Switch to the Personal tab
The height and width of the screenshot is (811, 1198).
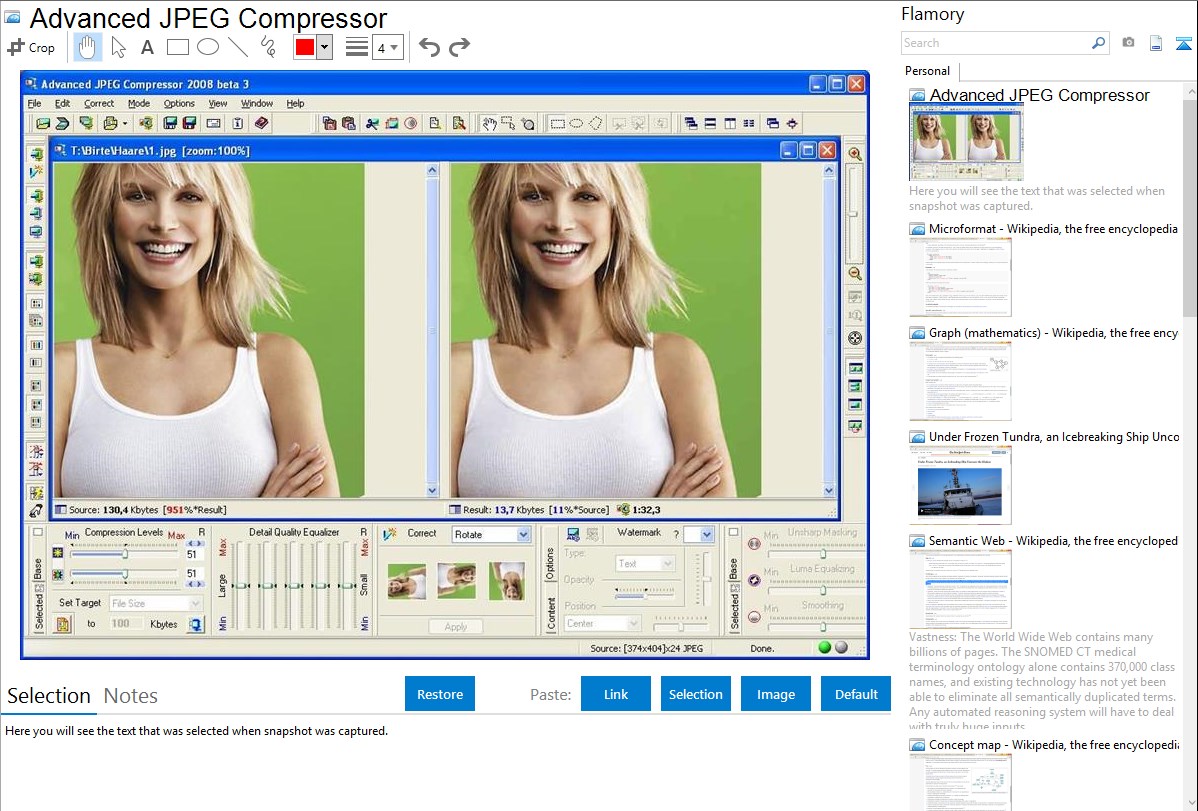[x=927, y=71]
